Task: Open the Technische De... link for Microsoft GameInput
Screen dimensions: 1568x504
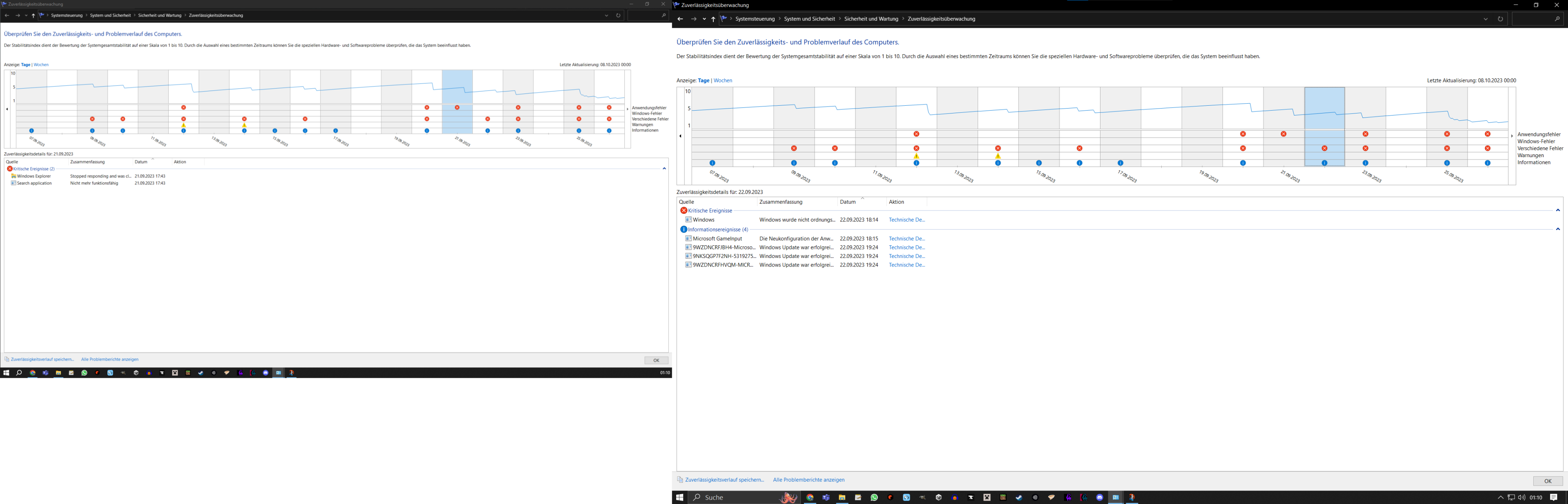Action: 906,239
